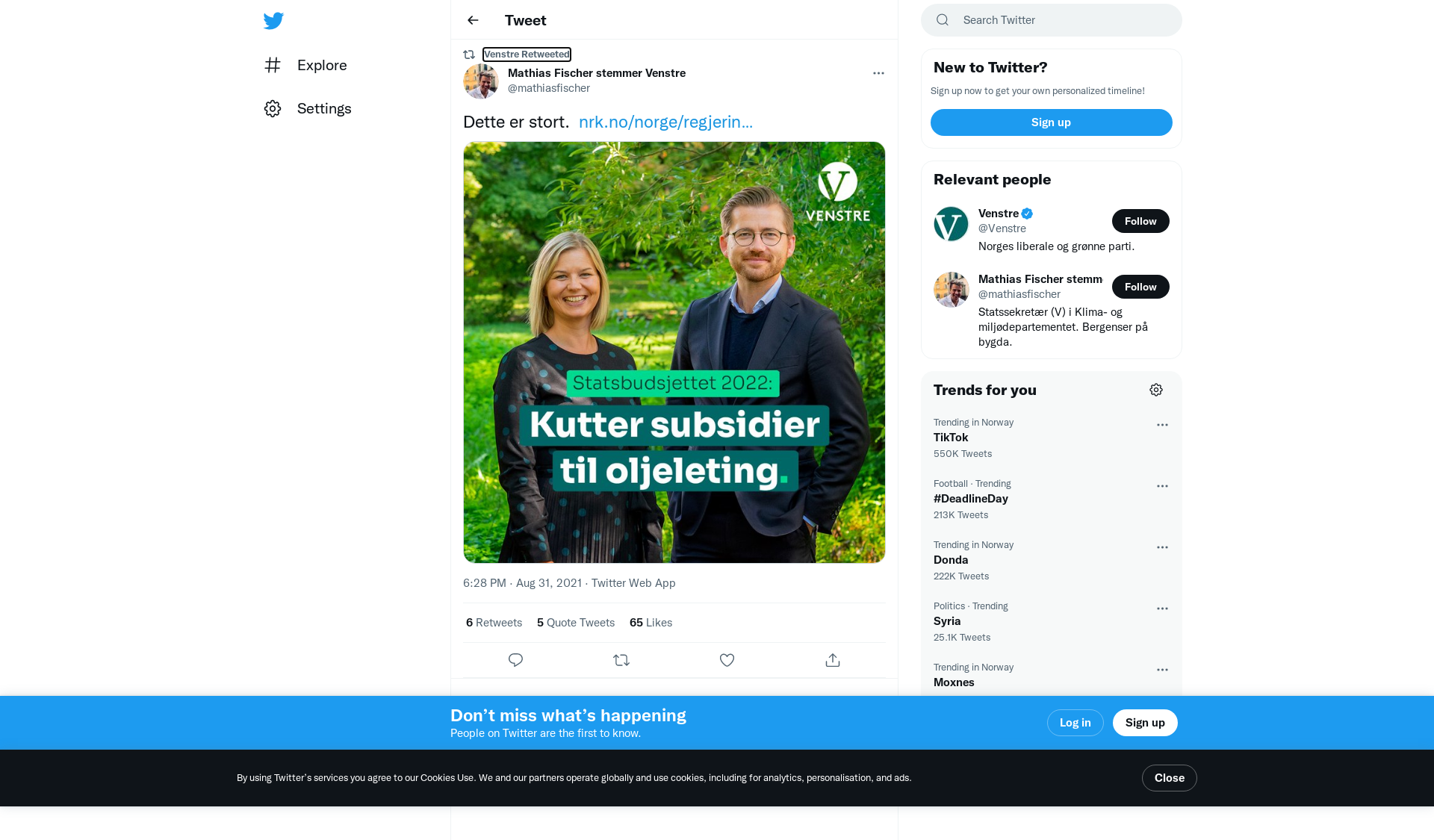Open Mathias Fischer's avatar in Relevant people
Screen dimensions: 1434x840
[x=952, y=290]
